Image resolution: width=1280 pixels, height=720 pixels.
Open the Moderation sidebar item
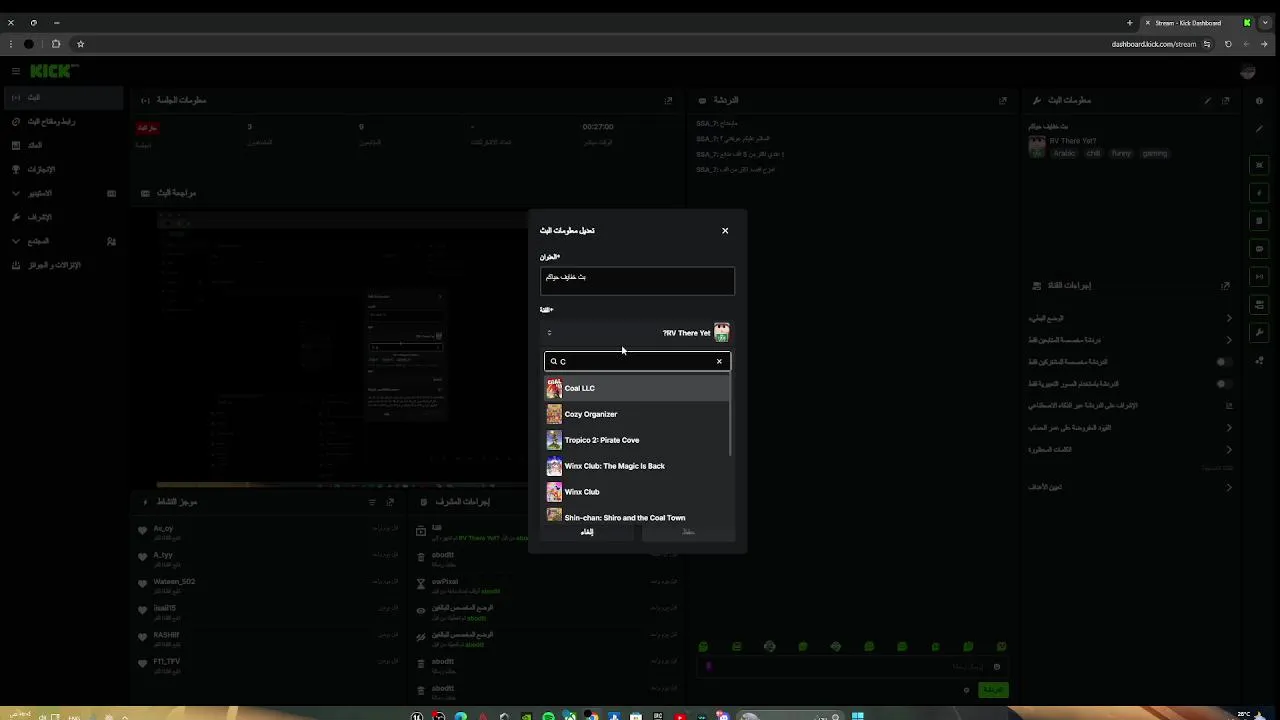coord(62,217)
